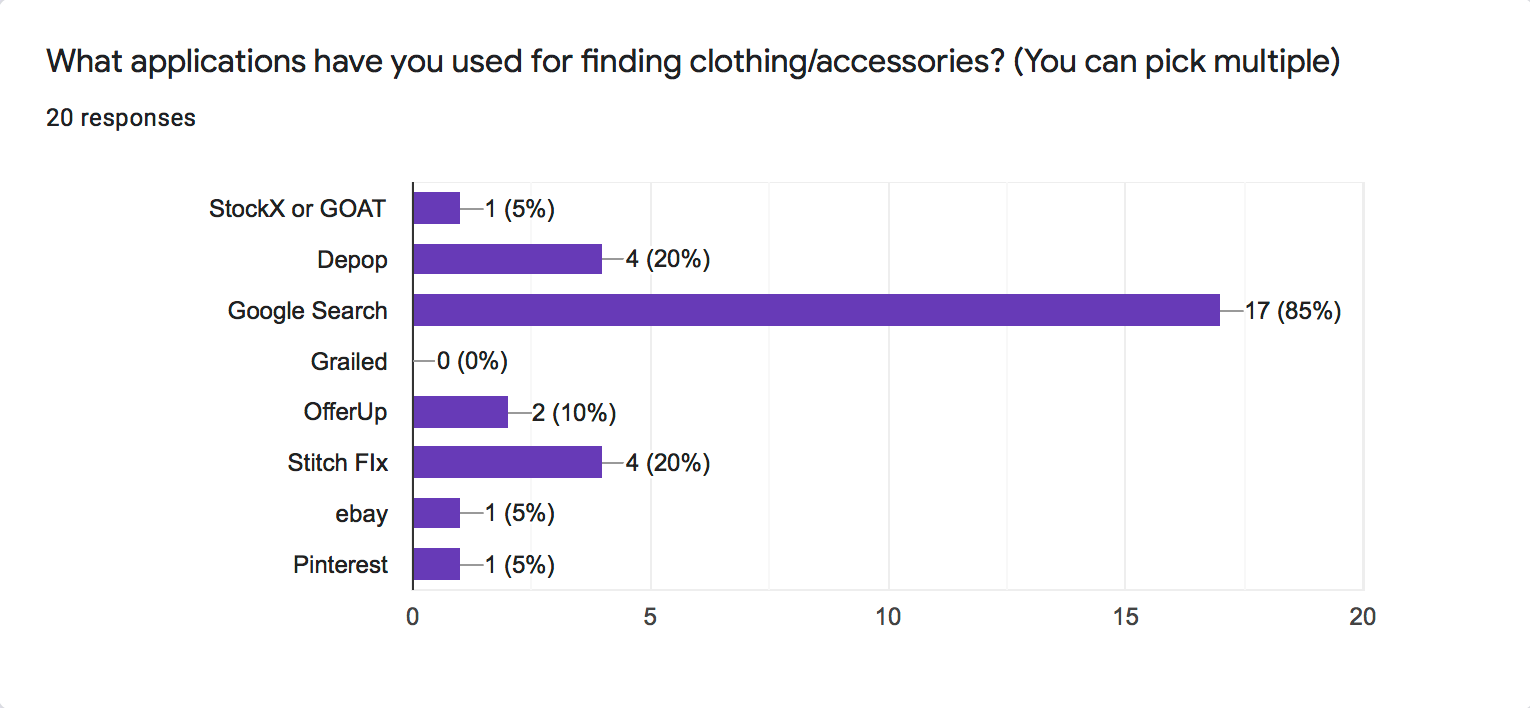This screenshot has width=1530, height=708.
Task: Click the '17 (85%)' data label
Action: [1292, 311]
